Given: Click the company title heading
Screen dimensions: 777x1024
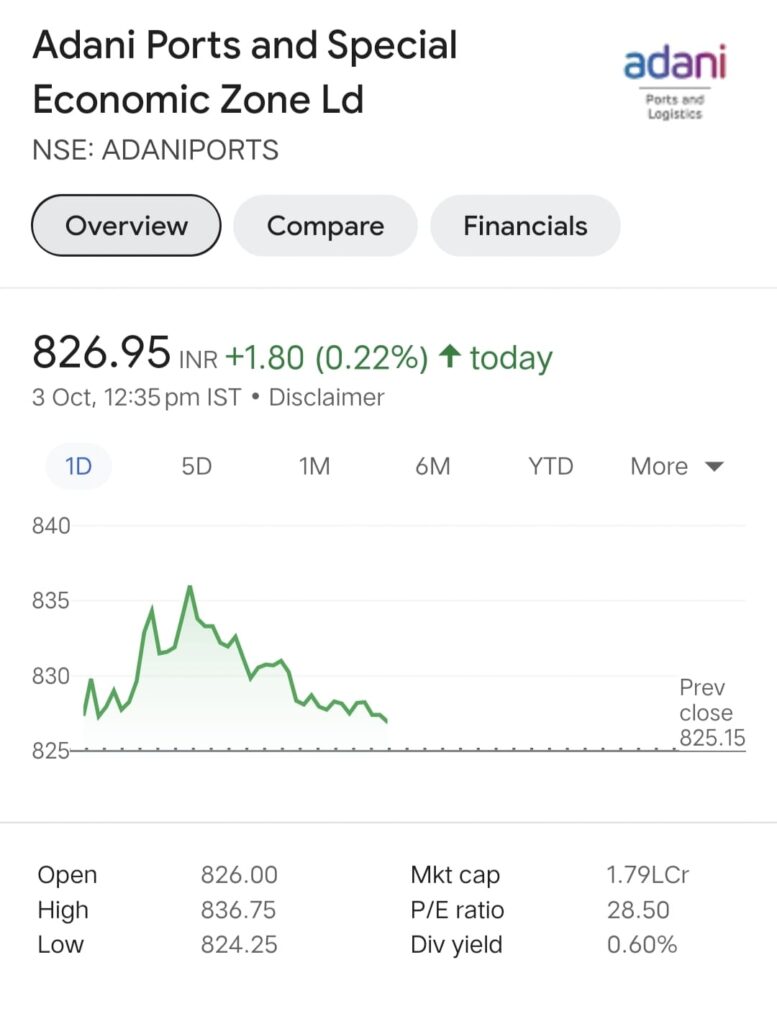Looking at the screenshot, I should [x=245, y=72].
